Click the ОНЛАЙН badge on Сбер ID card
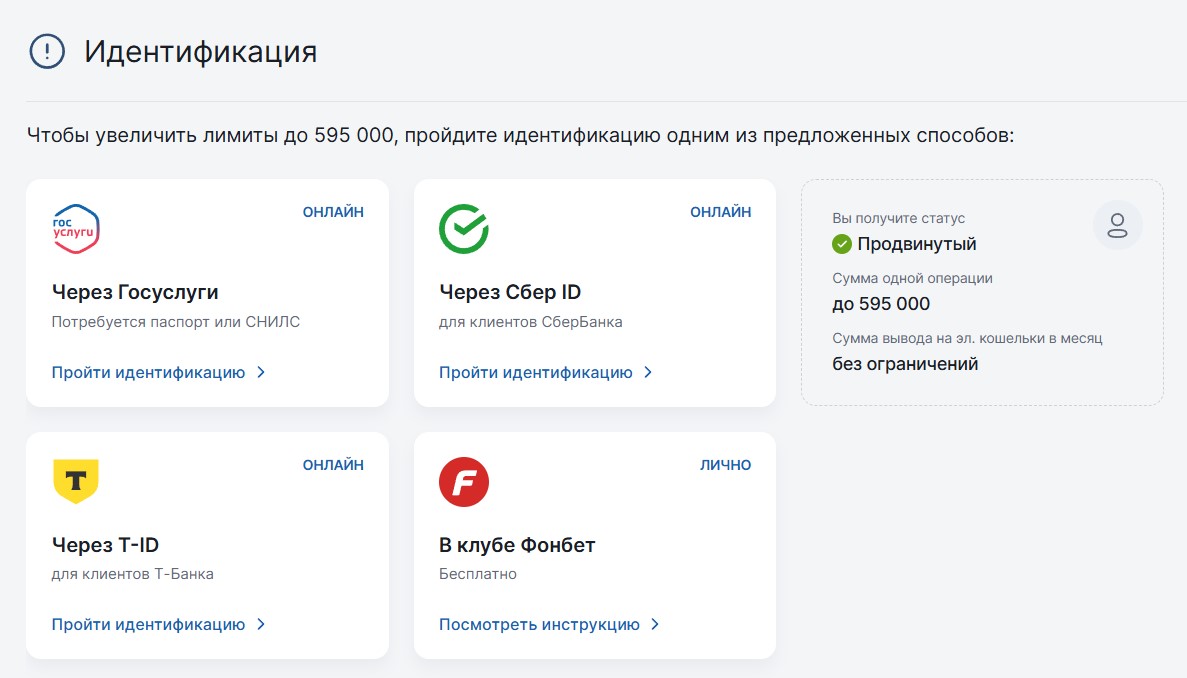1187x678 pixels. 720,211
